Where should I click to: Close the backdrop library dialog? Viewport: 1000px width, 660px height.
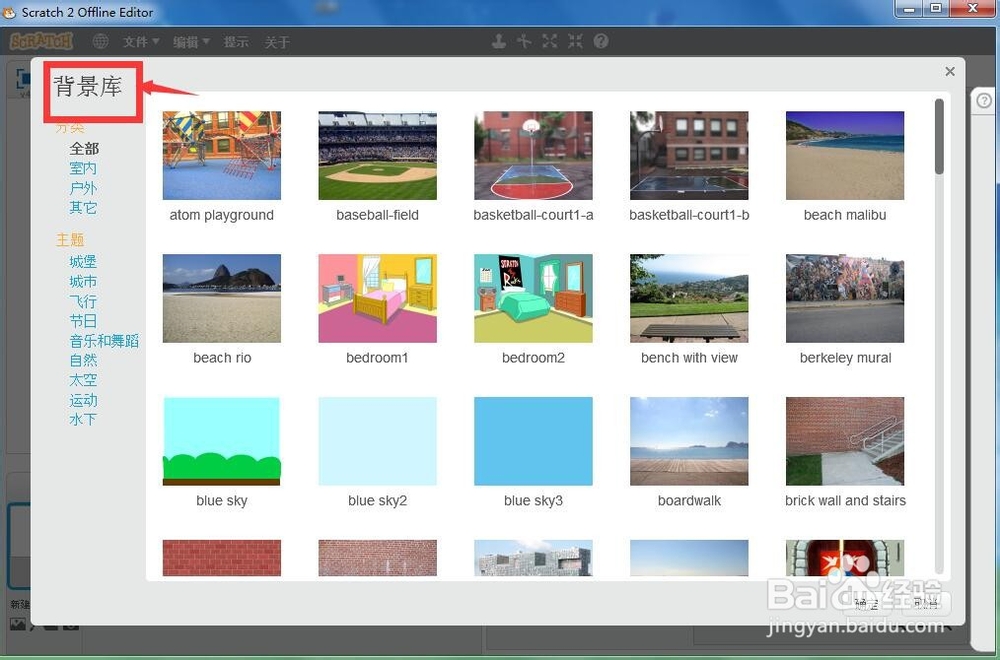tap(950, 71)
